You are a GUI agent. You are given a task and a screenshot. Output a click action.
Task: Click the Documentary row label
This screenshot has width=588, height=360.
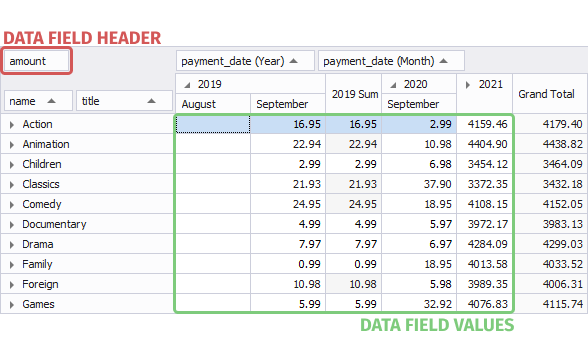(54, 224)
